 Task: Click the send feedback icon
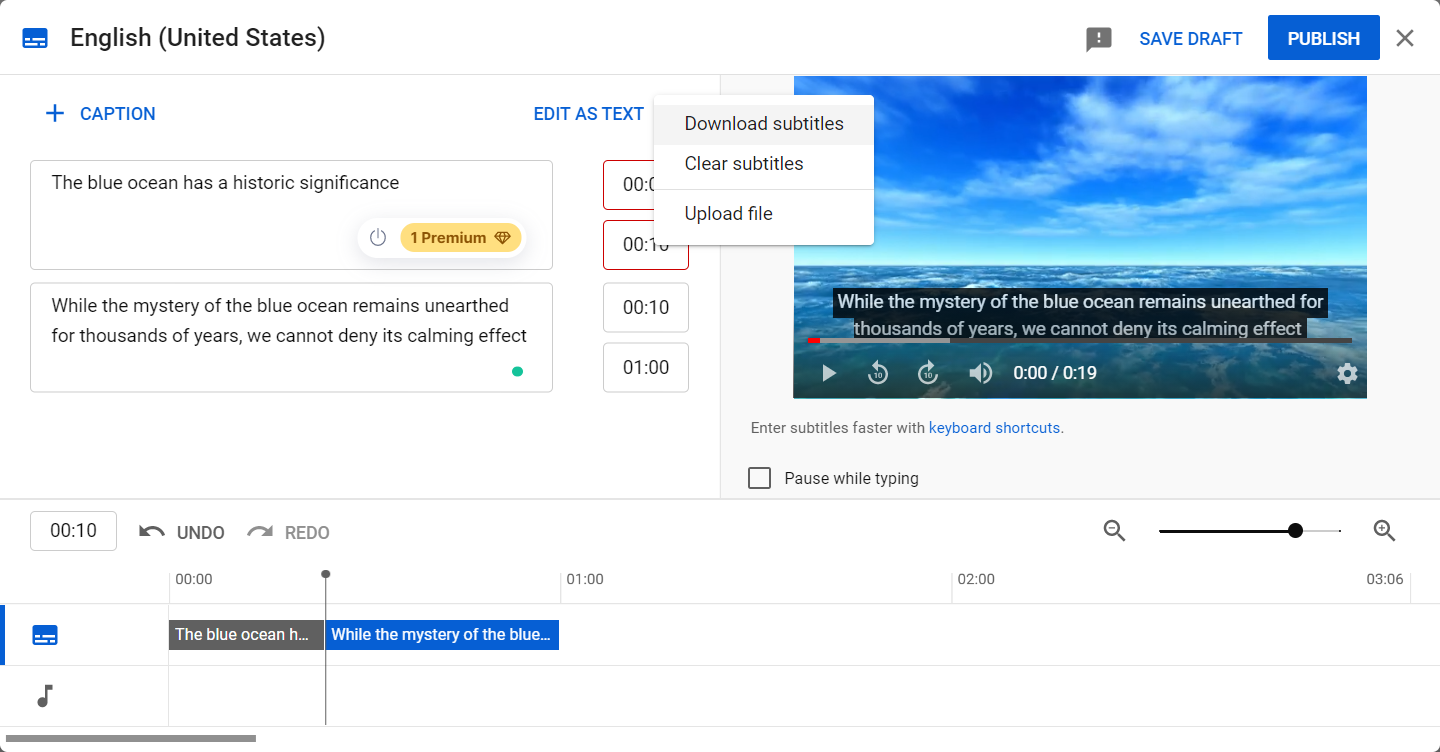point(1099,39)
